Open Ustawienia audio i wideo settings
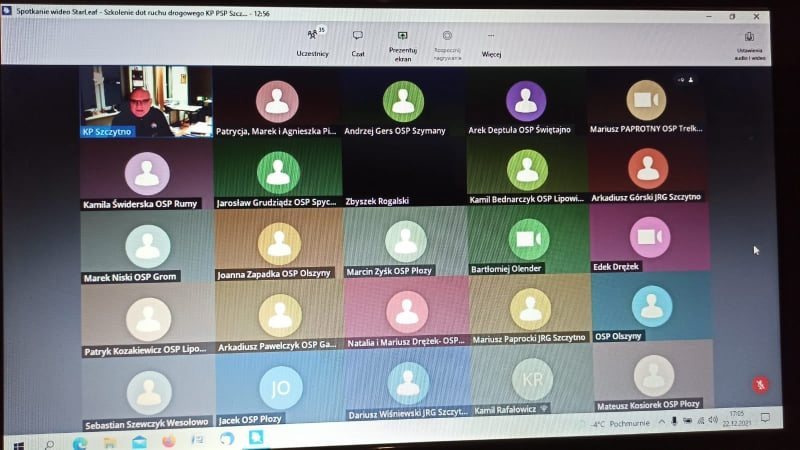 point(749,41)
